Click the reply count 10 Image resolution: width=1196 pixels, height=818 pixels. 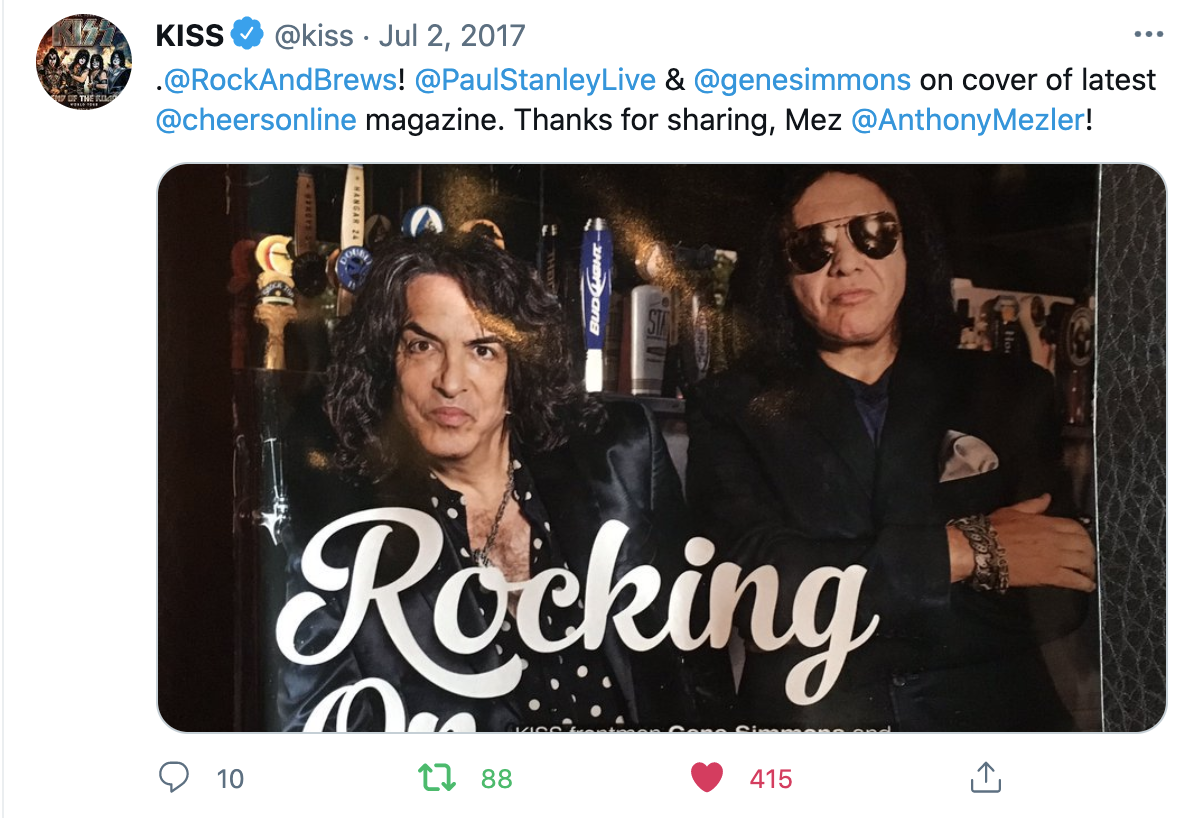click(x=230, y=778)
